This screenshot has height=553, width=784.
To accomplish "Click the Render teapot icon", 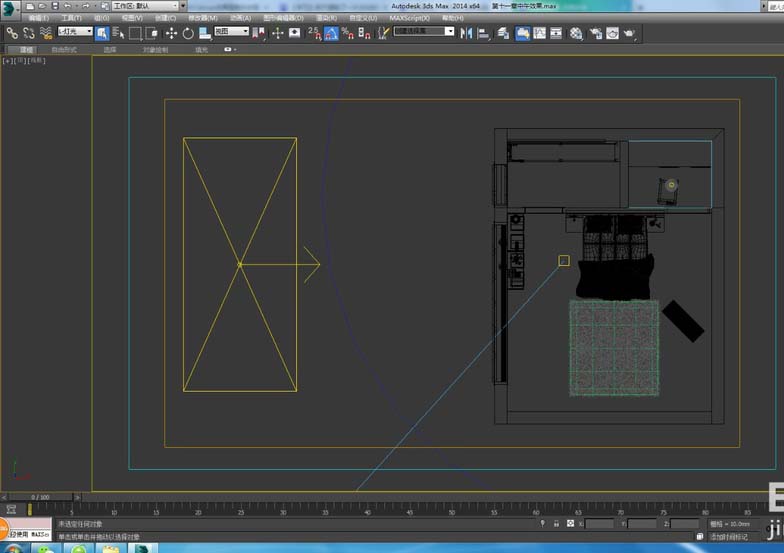I will coord(629,33).
